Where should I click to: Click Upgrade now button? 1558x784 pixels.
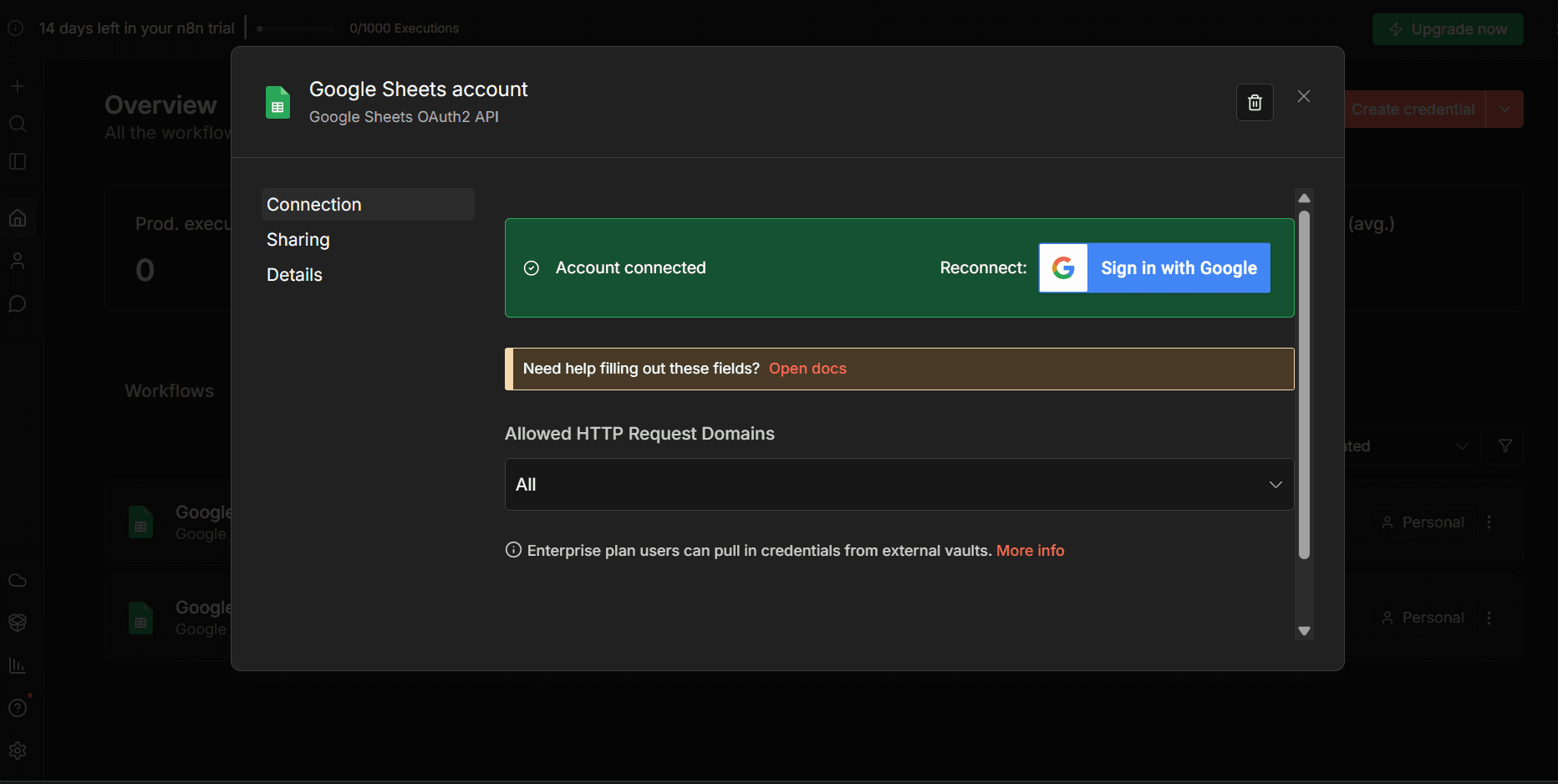tap(1448, 29)
